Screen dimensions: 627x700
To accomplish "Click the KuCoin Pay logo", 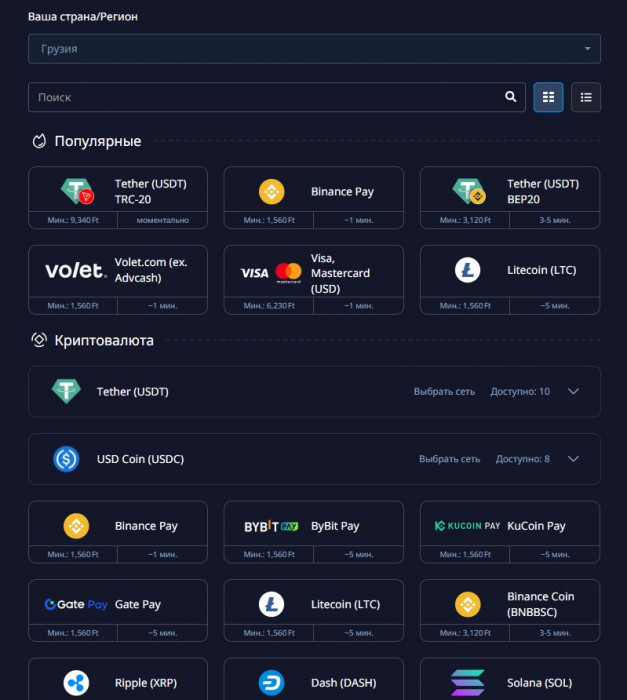I will point(467,526).
